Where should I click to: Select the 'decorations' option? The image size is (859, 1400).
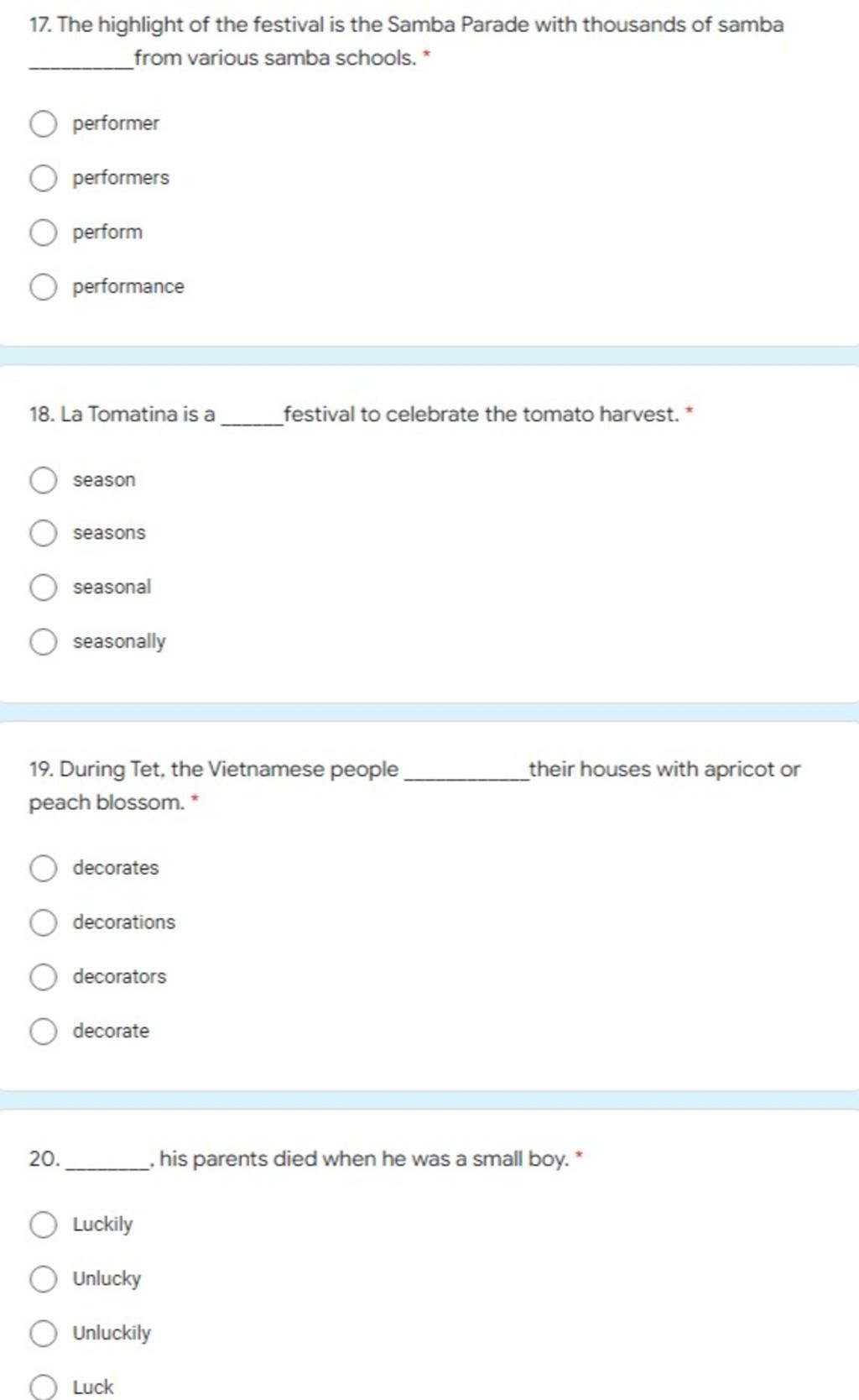44,922
